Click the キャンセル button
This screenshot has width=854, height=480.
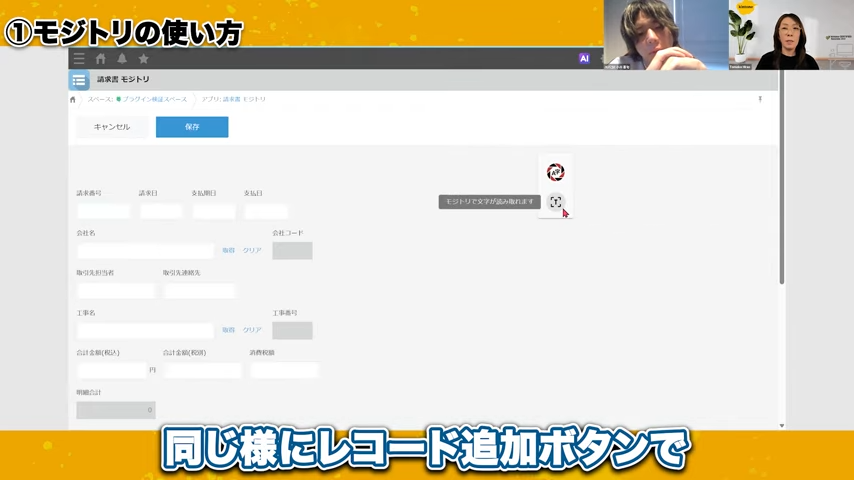[112, 127]
